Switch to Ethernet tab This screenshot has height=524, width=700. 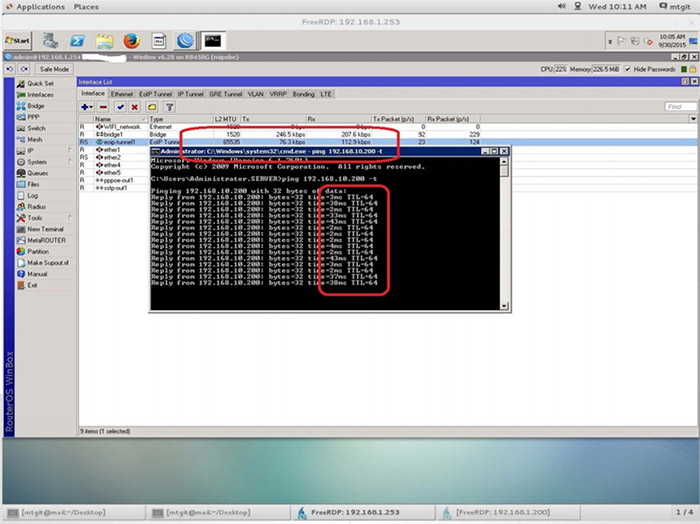coord(122,94)
